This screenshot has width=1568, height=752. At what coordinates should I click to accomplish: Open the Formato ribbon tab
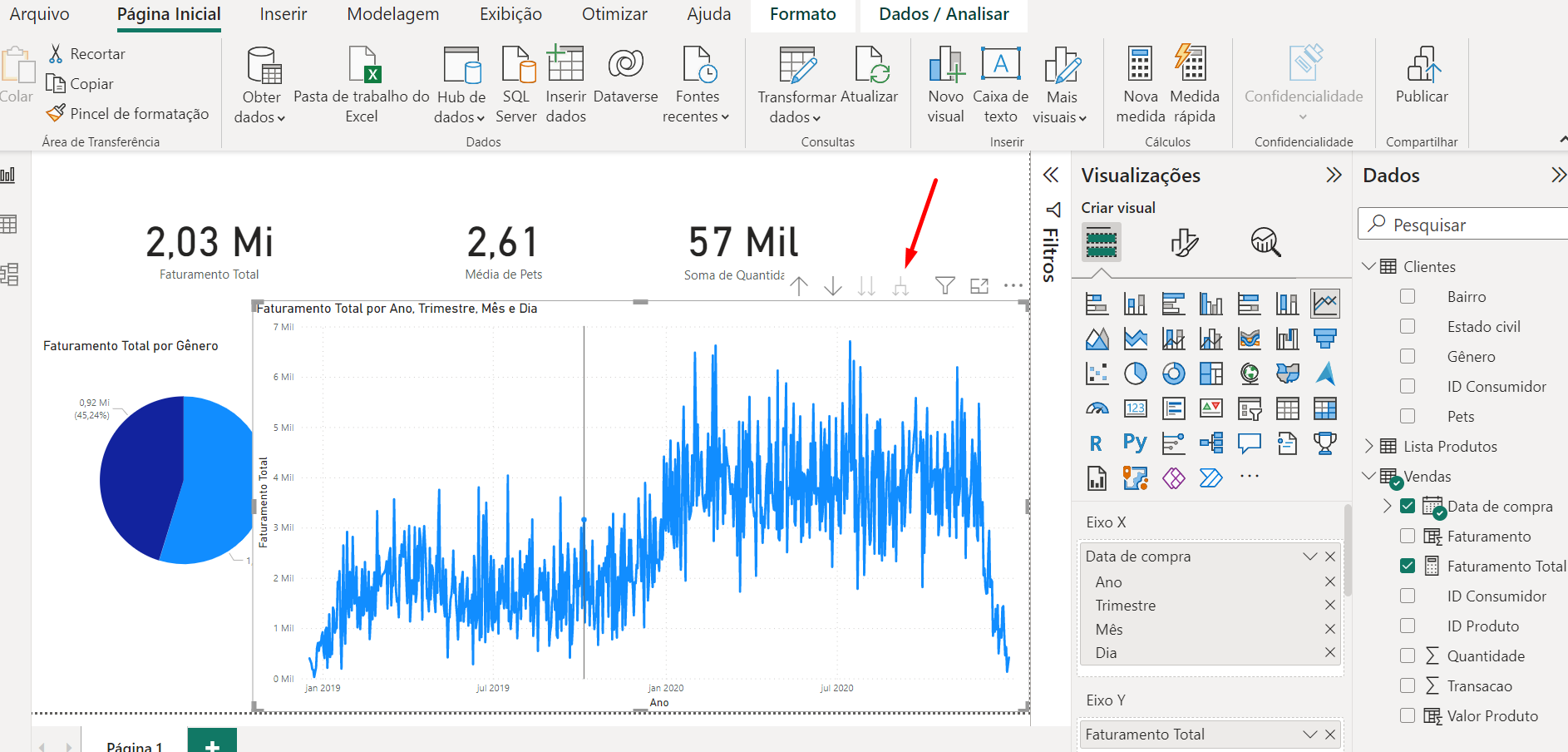pyautogui.click(x=802, y=14)
